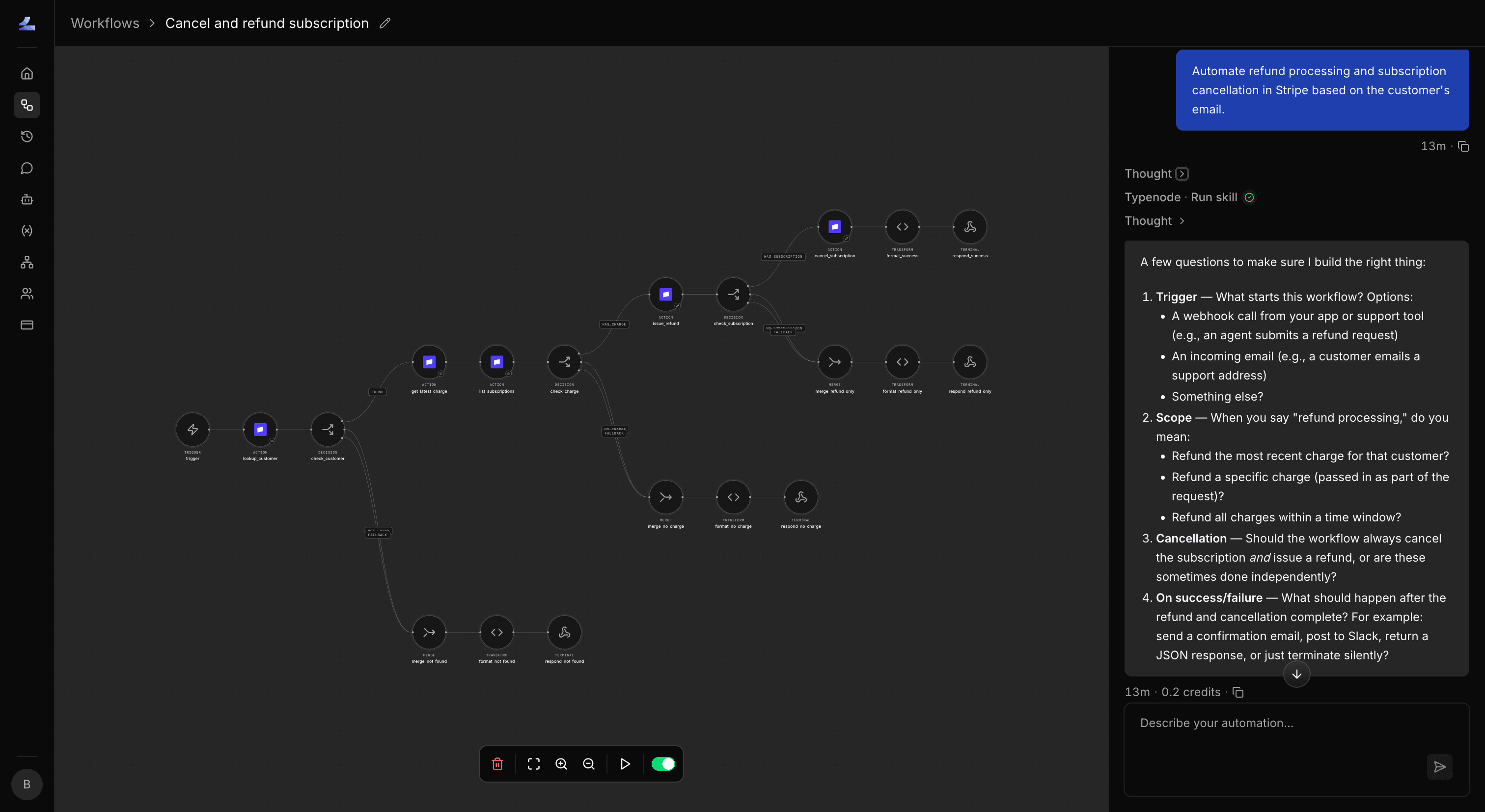The width and height of the screenshot is (1485, 812).
Task: Open the Workflows breadcrumb link
Action: pyautogui.click(x=105, y=23)
